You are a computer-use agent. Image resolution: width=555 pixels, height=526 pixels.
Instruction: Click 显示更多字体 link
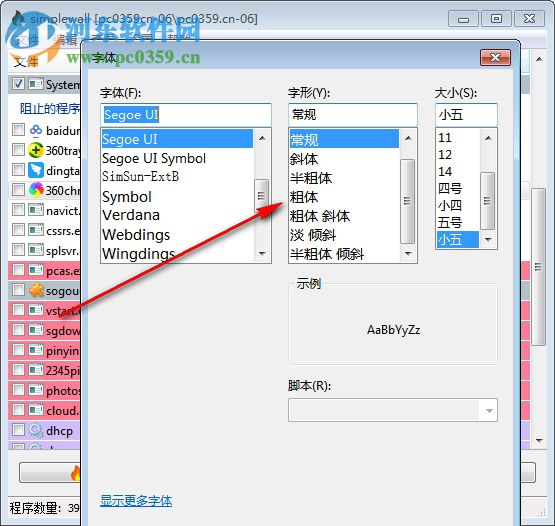136,501
